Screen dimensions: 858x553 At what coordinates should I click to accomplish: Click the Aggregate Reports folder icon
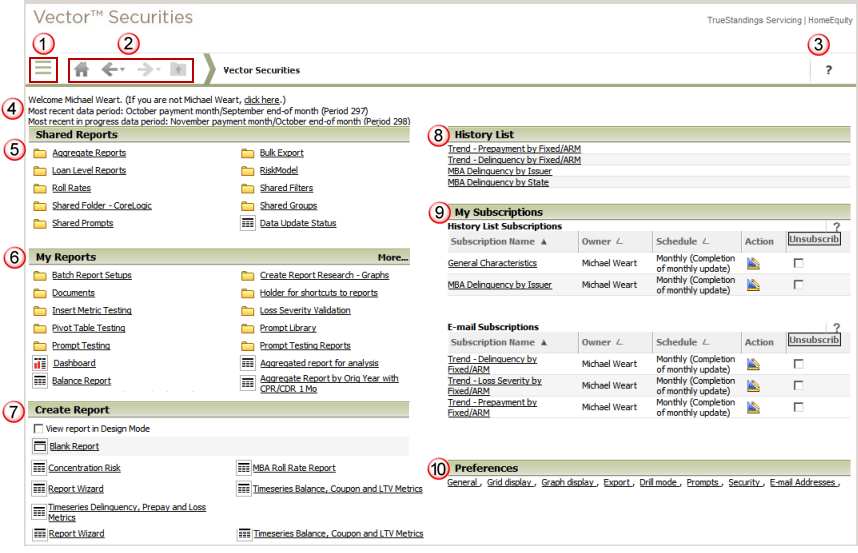tap(39, 153)
